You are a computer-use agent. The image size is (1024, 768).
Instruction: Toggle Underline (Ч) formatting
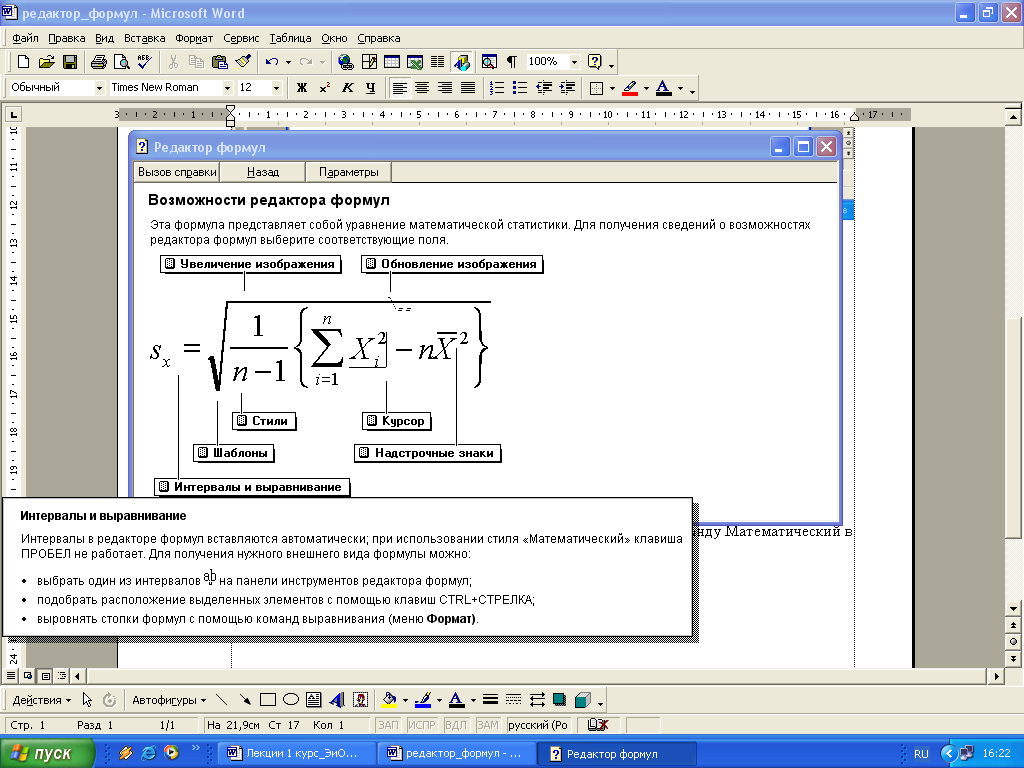(x=371, y=88)
